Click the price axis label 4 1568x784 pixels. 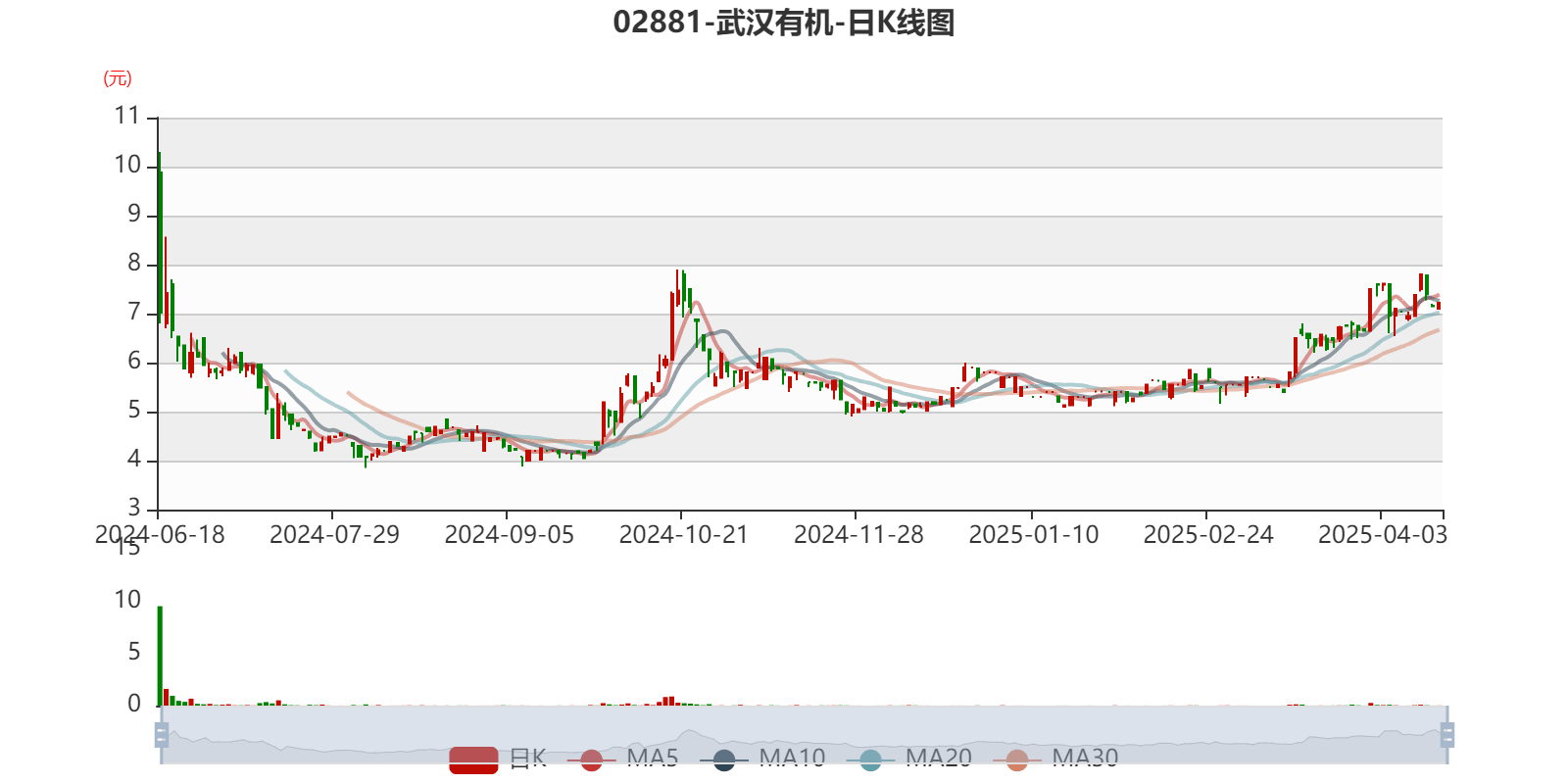[134, 459]
